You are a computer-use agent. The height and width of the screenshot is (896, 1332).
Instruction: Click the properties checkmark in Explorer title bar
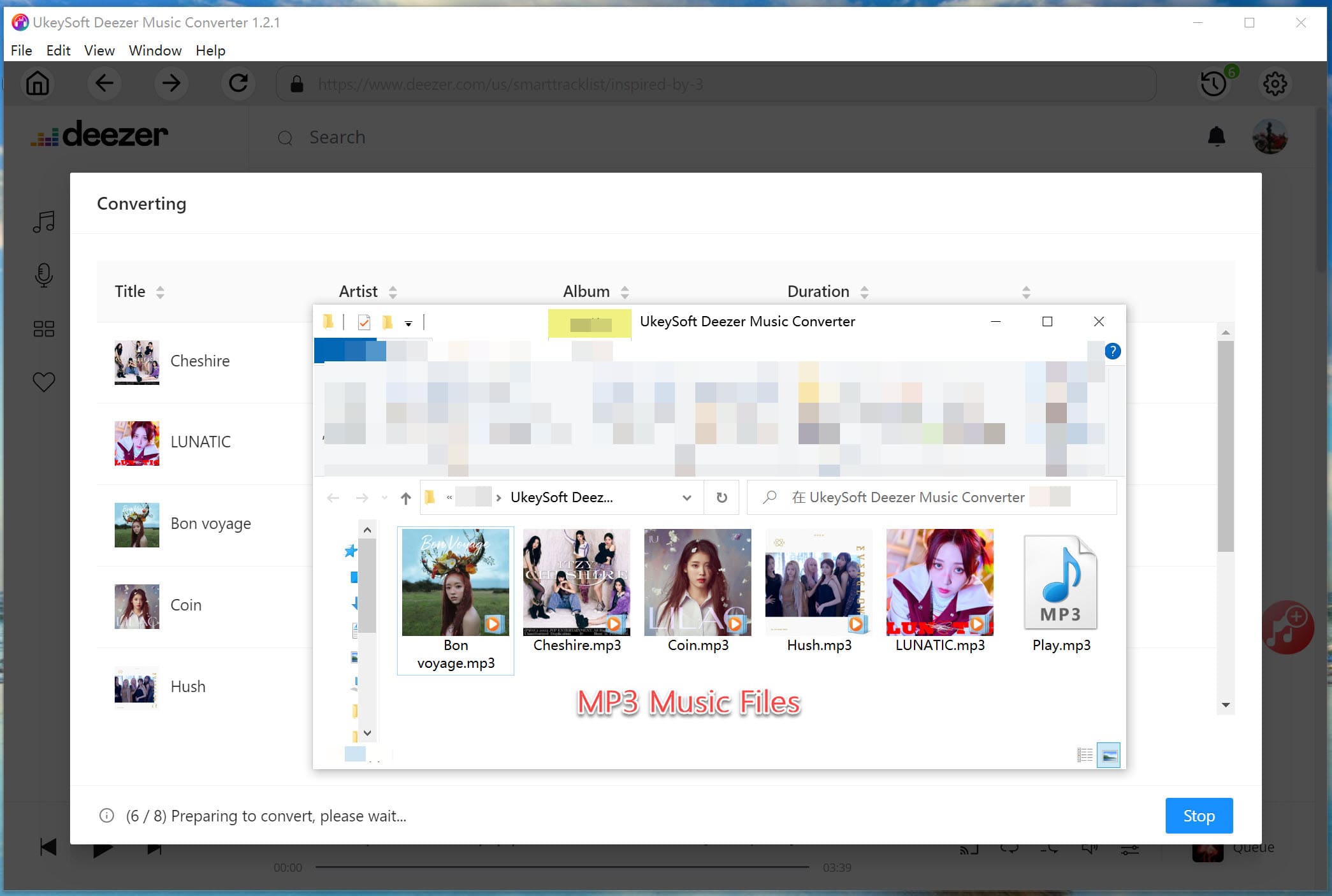click(x=364, y=322)
